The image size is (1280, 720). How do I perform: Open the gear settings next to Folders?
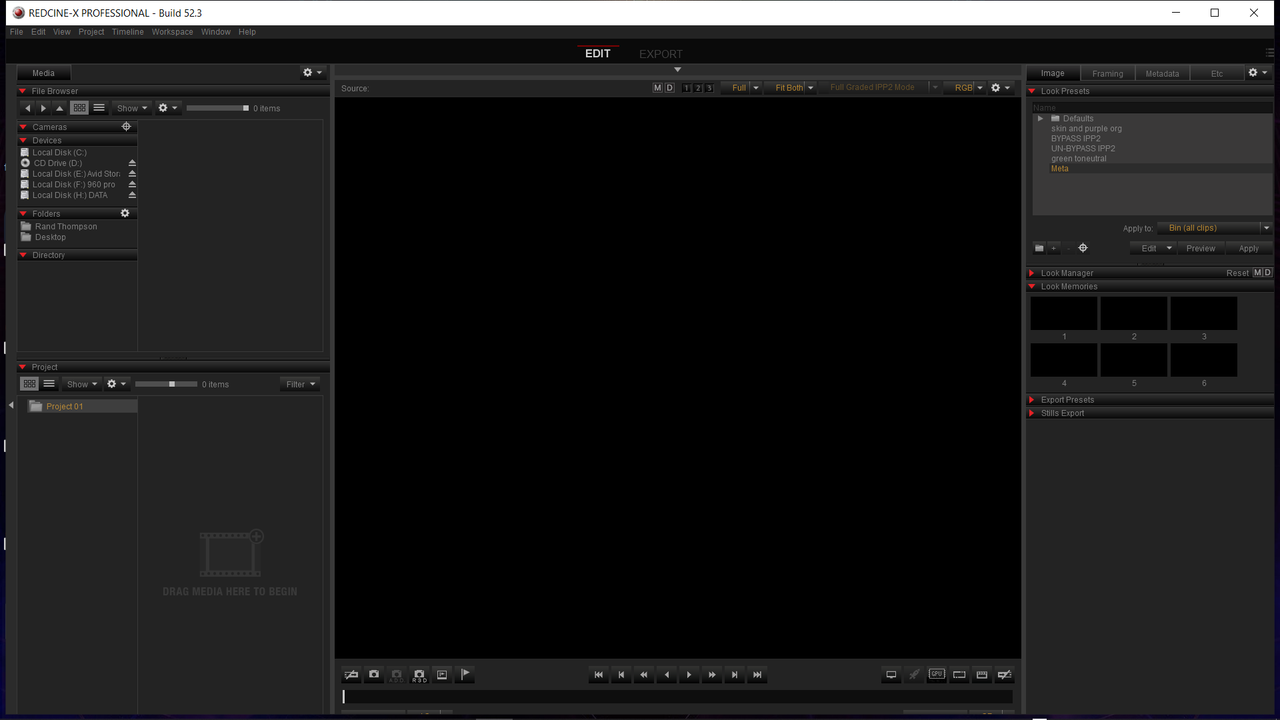[x=125, y=213]
